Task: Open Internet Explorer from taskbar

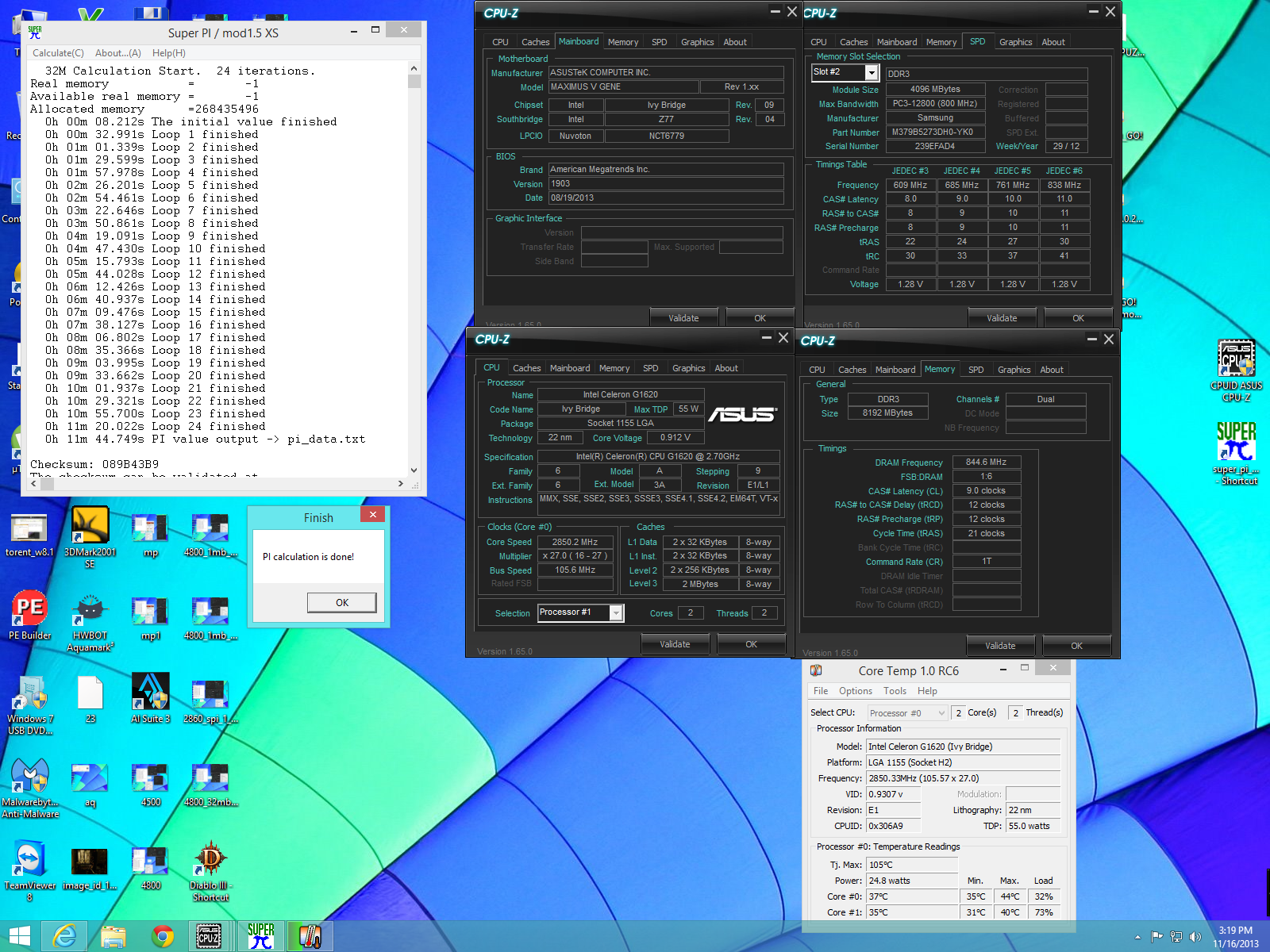Action: pos(64,936)
